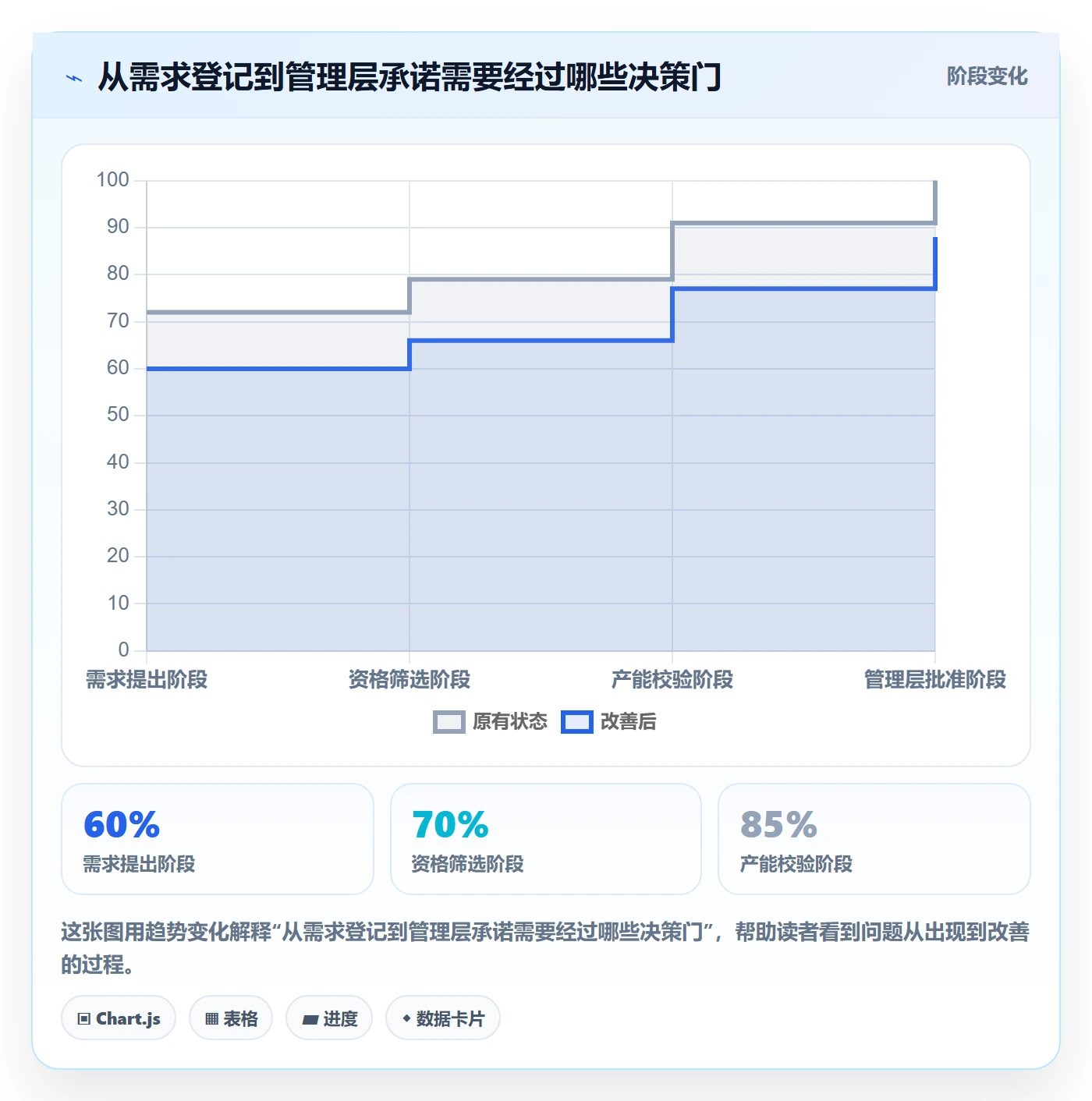Image resolution: width=1092 pixels, height=1101 pixels.
Task: Select the 数据卡片 tag chip
Action: (443, 1018)
